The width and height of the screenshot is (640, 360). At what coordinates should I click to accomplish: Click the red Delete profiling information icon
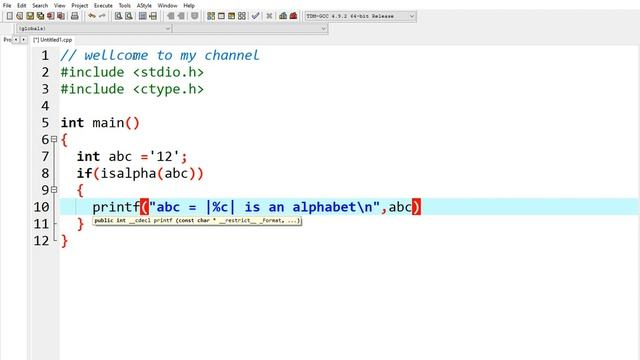pos(293,16)
